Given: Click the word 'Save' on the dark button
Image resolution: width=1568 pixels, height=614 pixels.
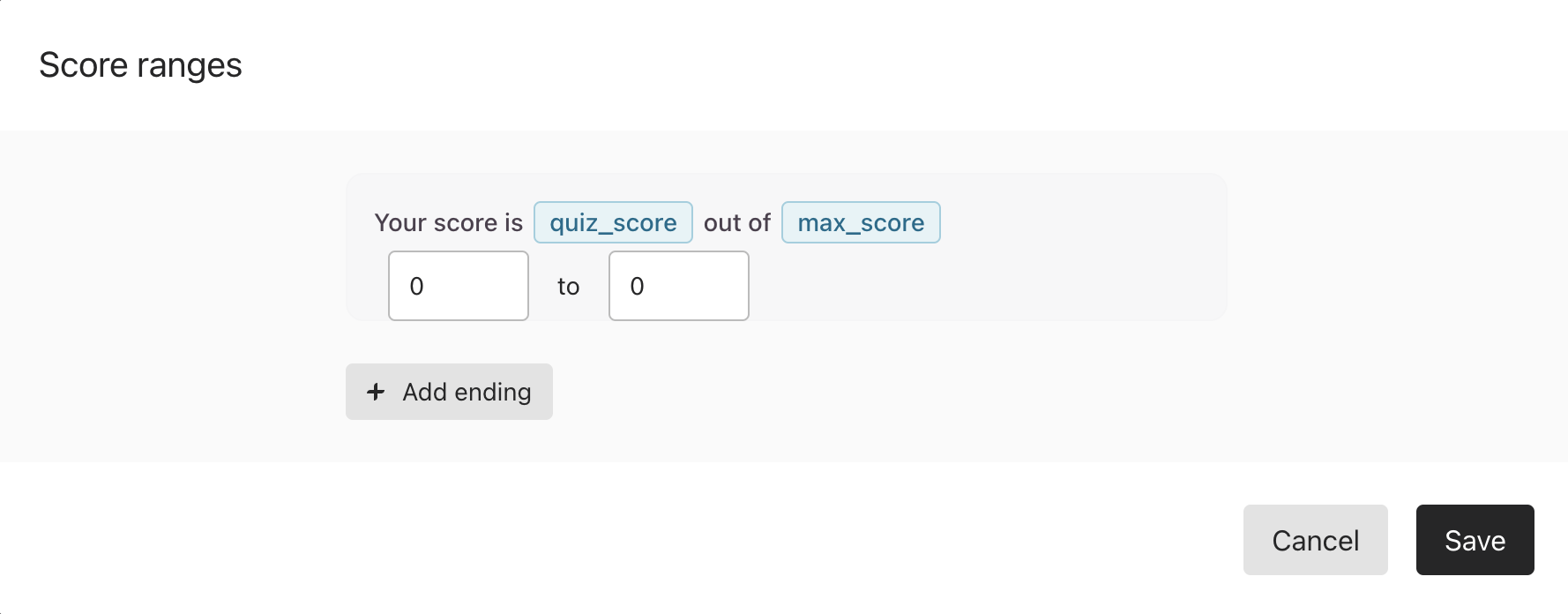Looking at the screenshot, I should (x=1475, y=540).
